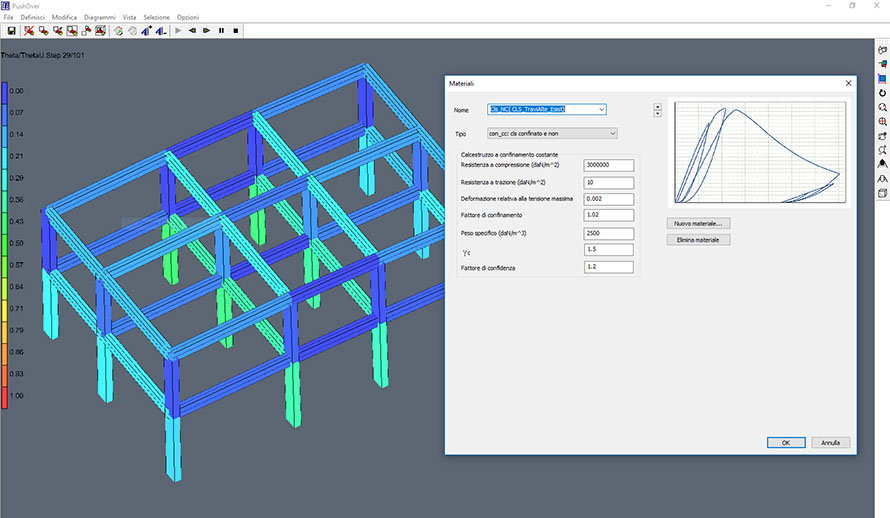This screenshot has width=890, height=518.
Task: Step back to the previous analysis step
Action: (x=192, y=31)
